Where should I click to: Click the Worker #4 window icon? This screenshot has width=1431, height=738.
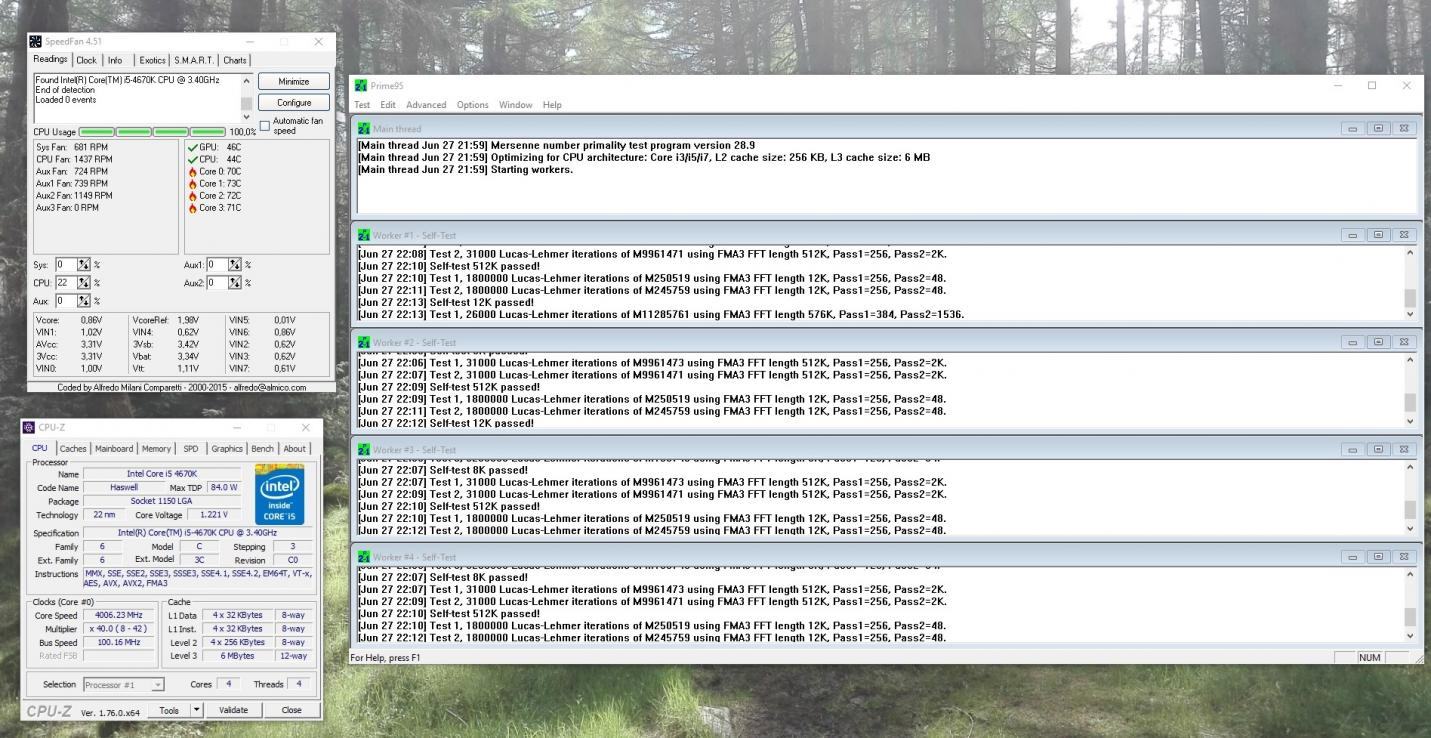click(364, 557)
